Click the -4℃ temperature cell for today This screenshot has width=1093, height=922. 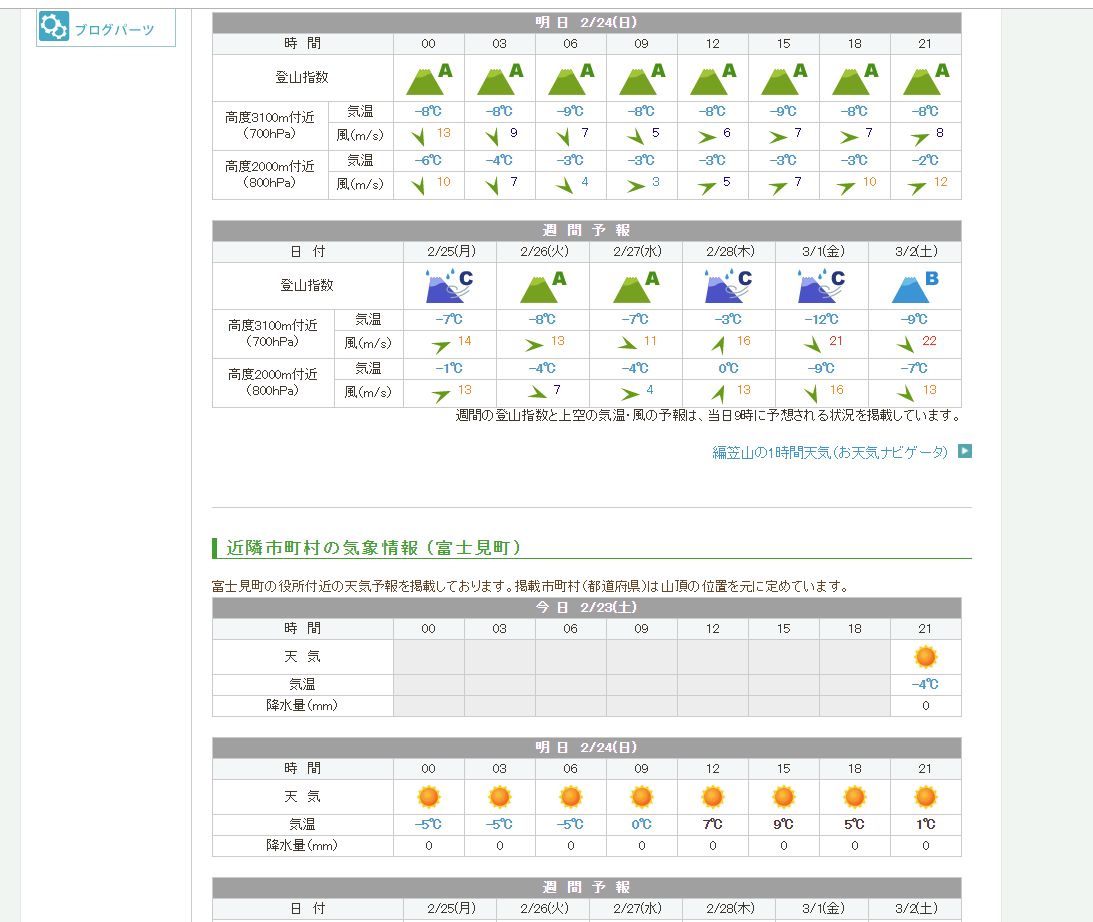(x=924, y=683)
